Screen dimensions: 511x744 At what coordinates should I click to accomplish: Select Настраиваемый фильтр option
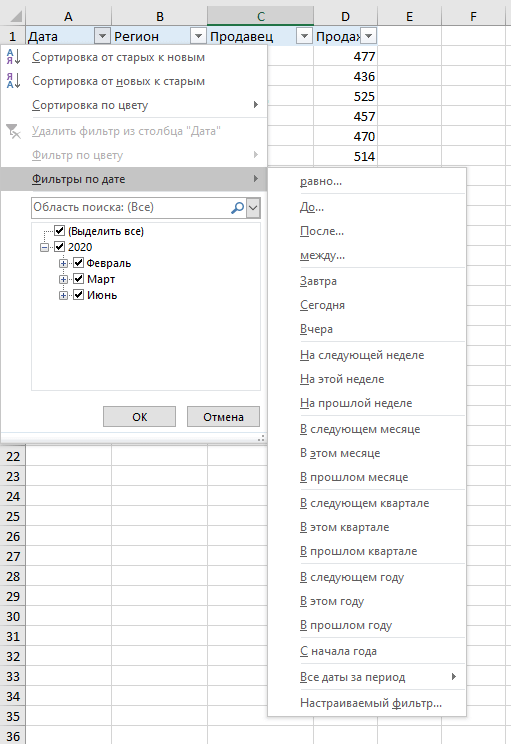point(371,703)
